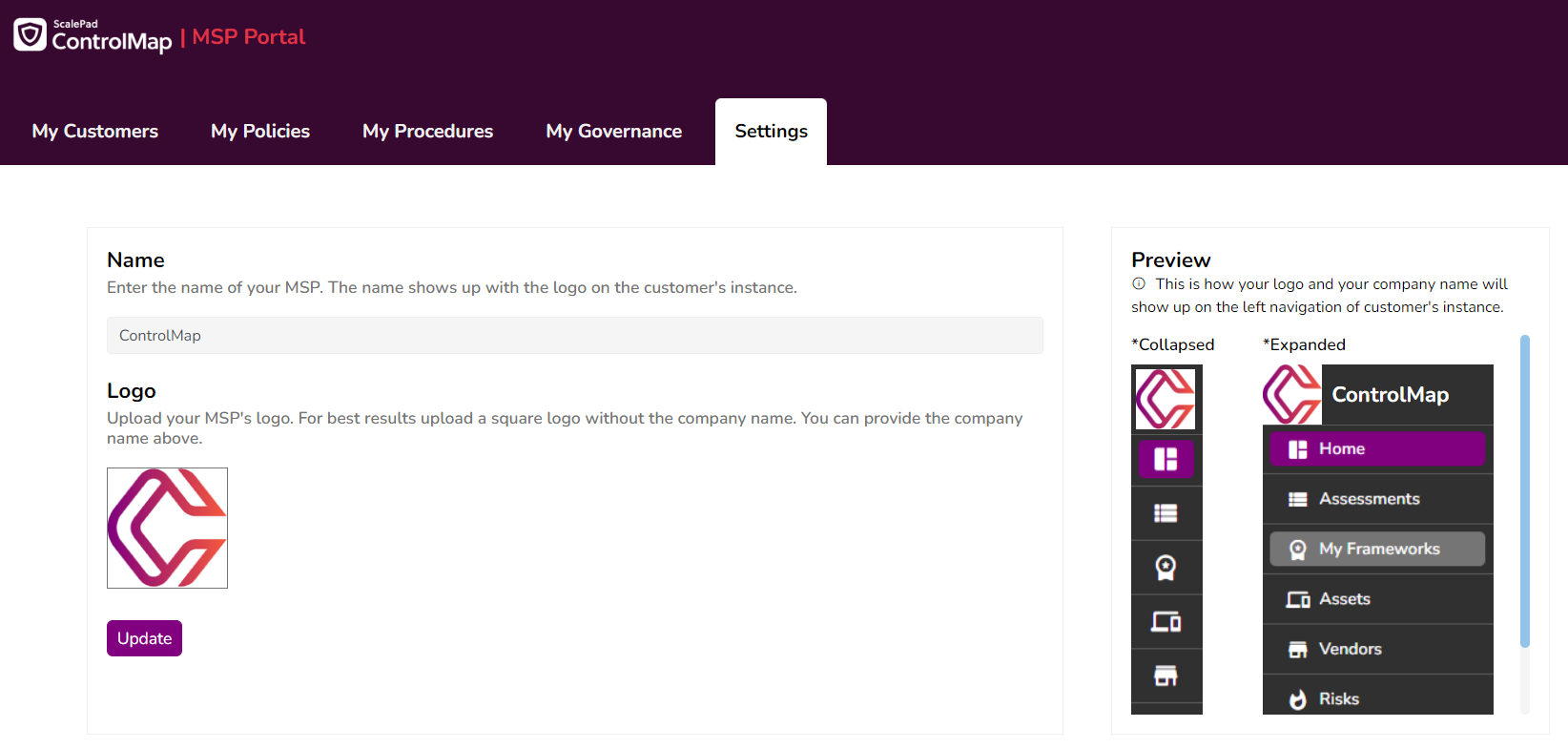Click collapsed Assets devices icon
Image resolution: width=1568 pixels, height=748 pixels.
[x=1166, y=622]
